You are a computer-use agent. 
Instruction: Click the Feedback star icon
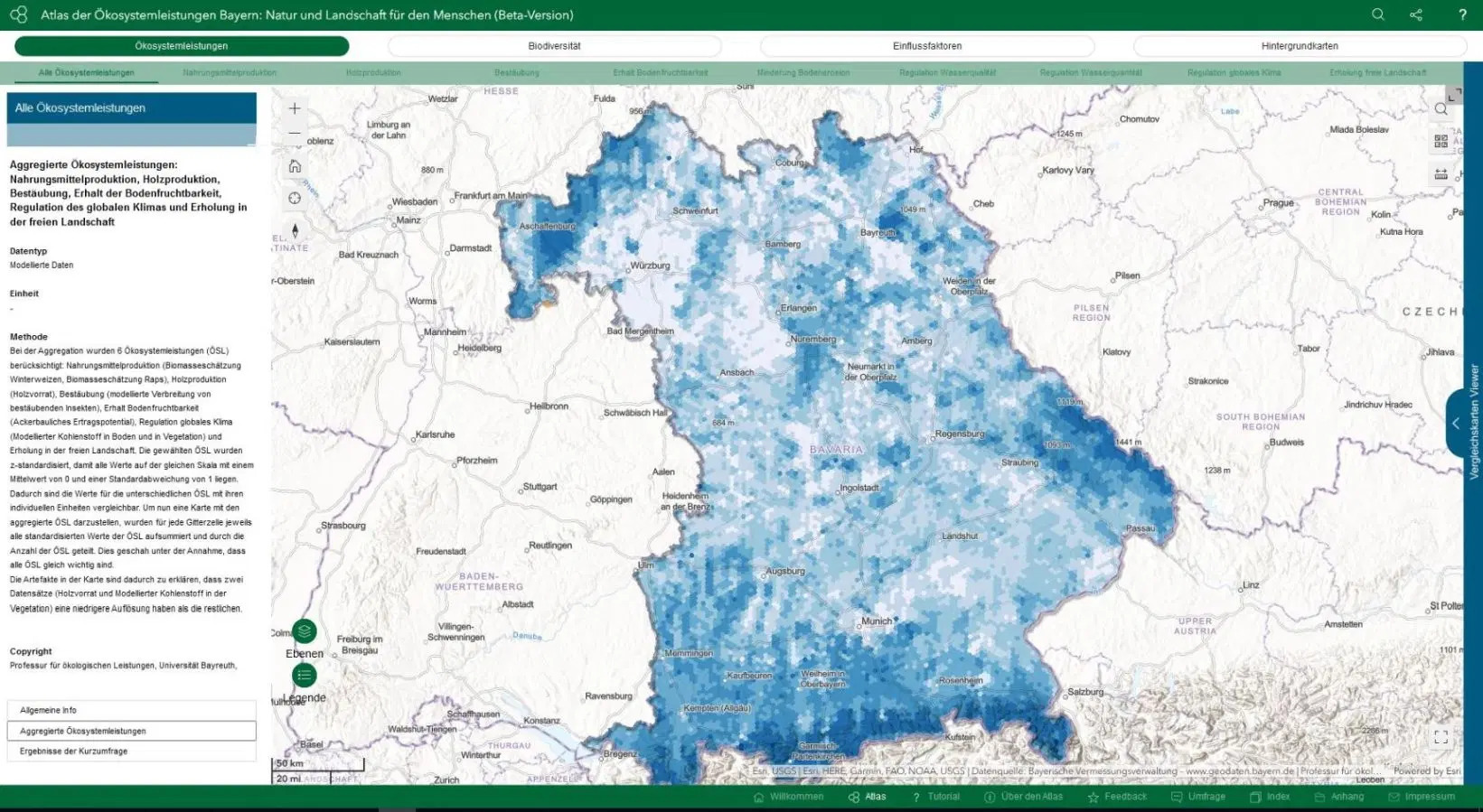coord(1093,798)
